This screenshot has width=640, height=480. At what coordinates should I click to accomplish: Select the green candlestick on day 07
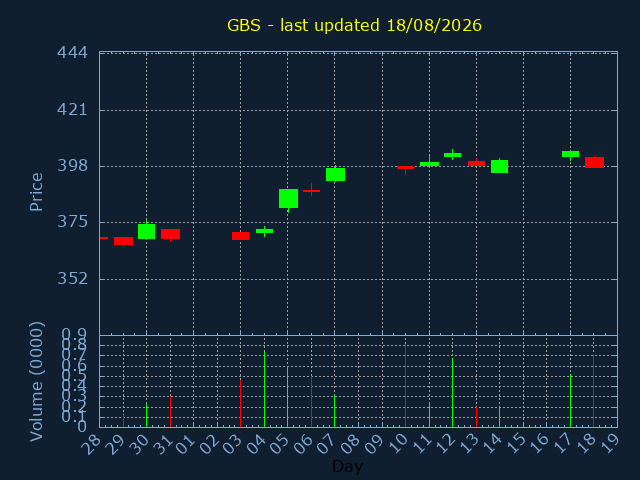pyautogui.click(x=336, y=174)
